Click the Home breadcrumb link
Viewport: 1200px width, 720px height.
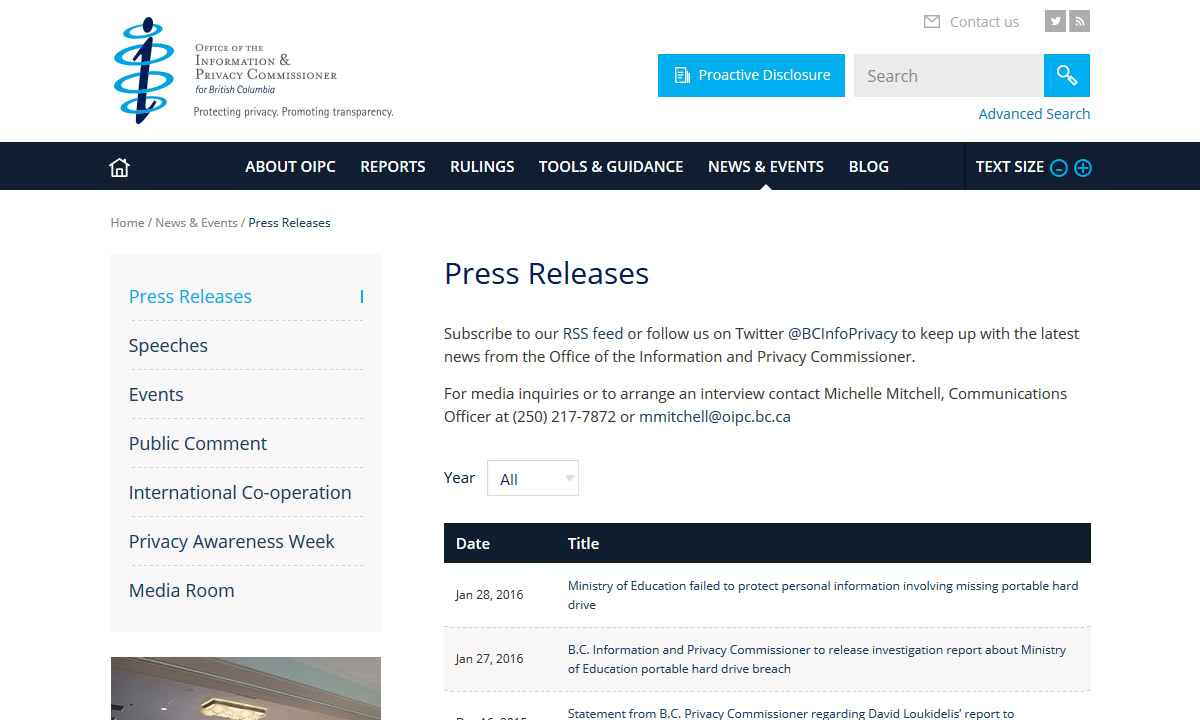point(127,223)
